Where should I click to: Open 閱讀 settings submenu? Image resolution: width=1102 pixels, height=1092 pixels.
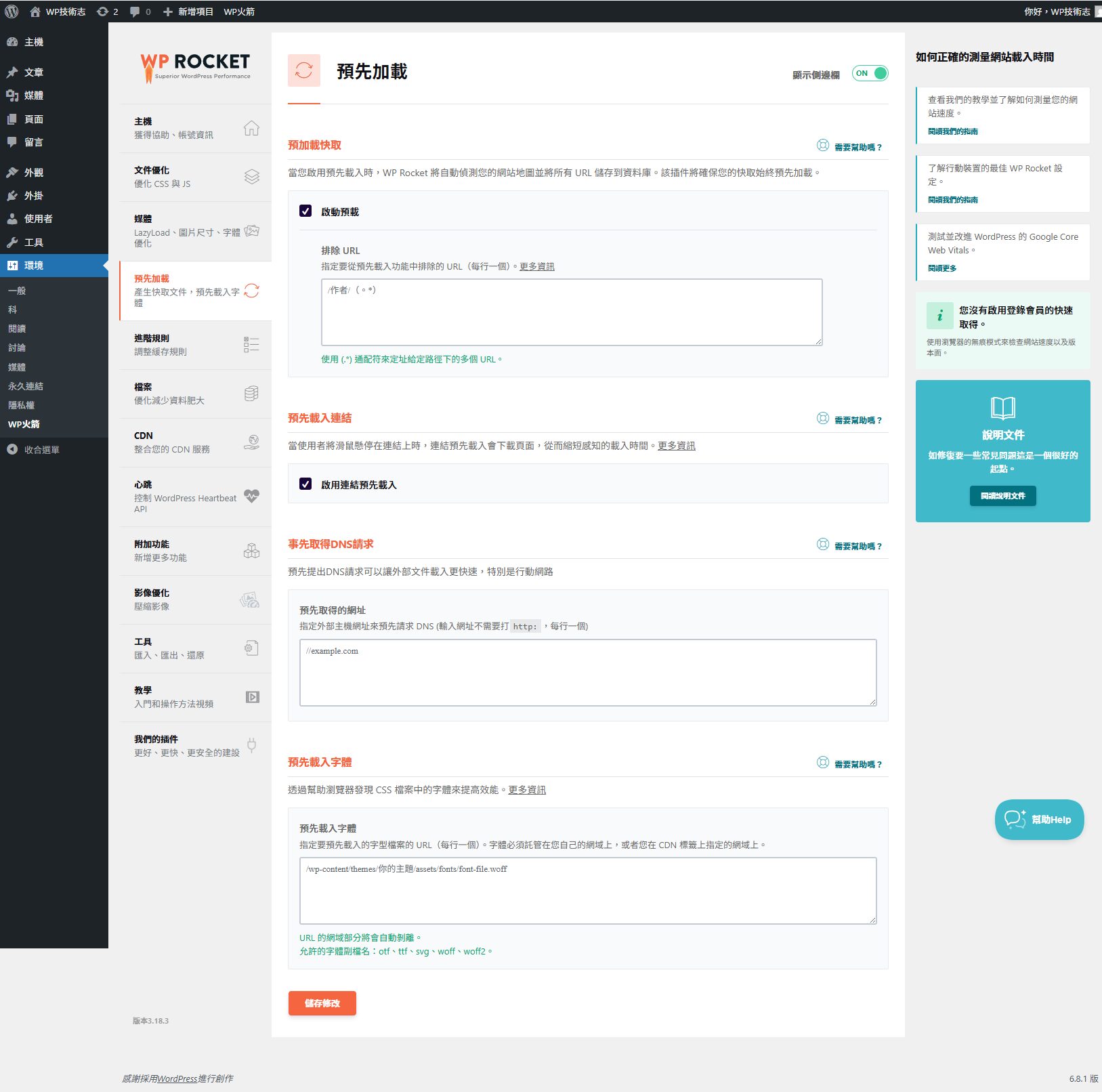pyautogui.click(x=17, y=329)
